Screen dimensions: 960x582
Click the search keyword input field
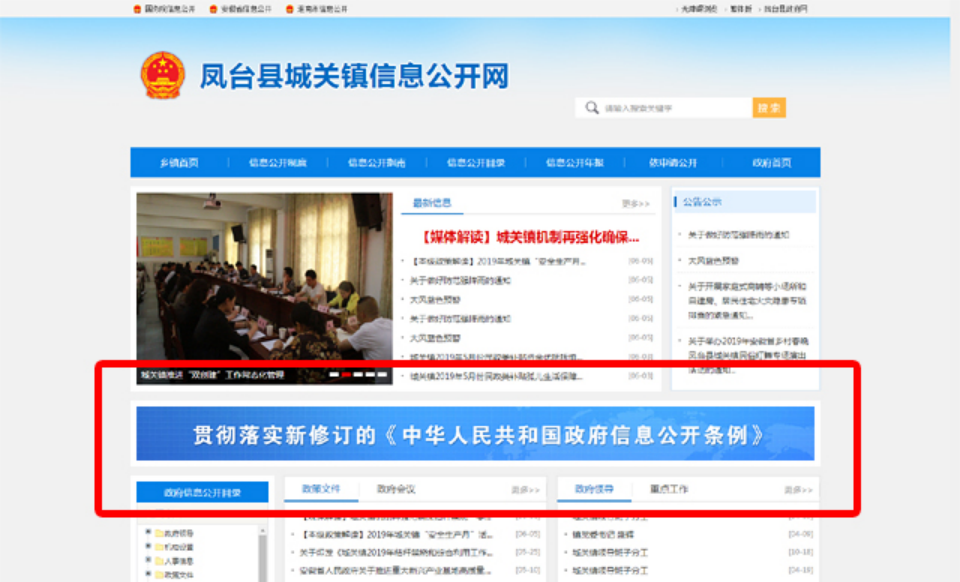pyautogui.click(x=675, y=108)
